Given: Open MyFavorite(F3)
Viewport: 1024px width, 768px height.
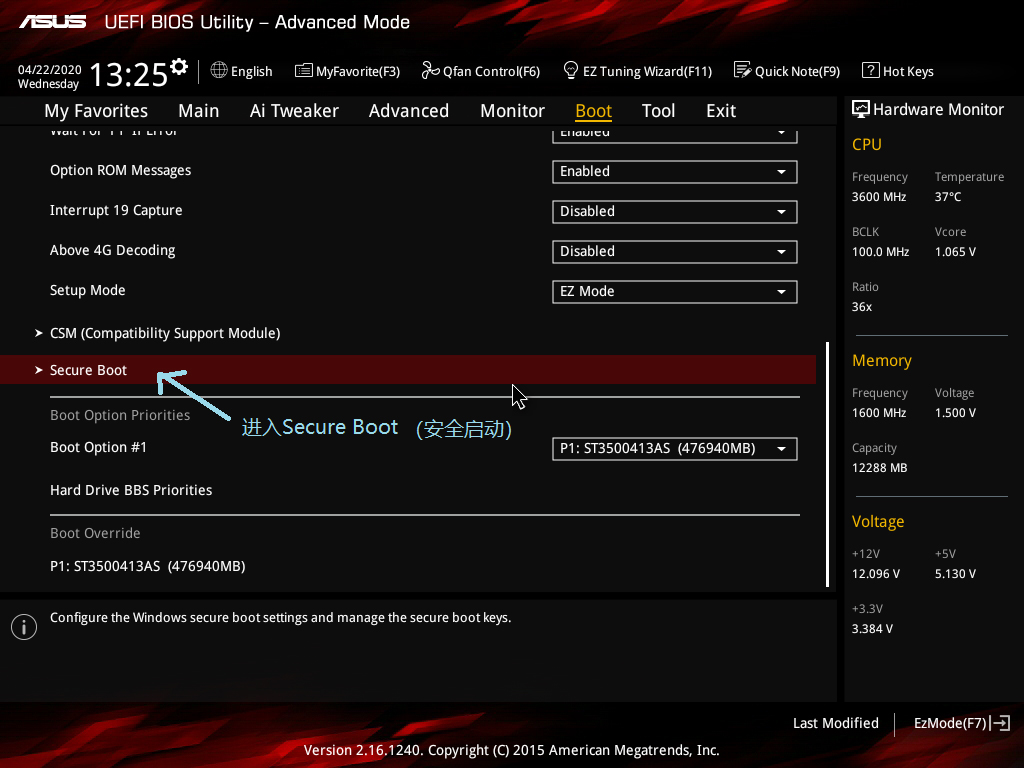Looking at the screenshot, I should click(358, 71).
